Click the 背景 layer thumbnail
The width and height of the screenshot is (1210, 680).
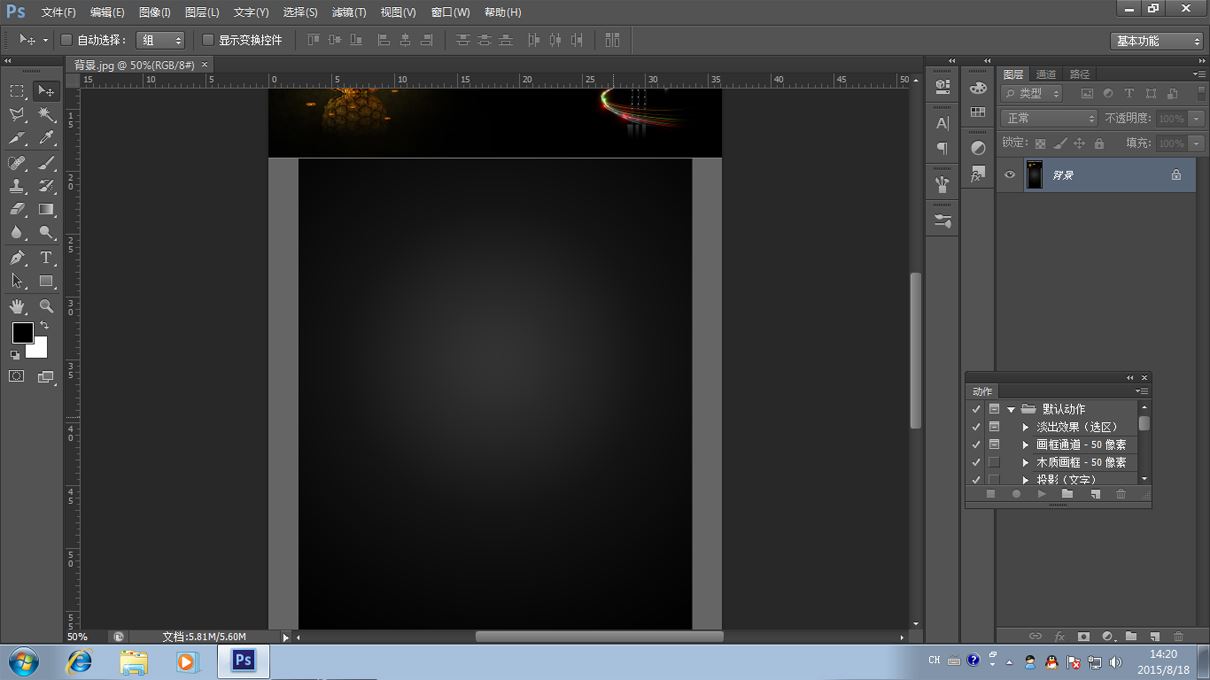pos(1034,175)
